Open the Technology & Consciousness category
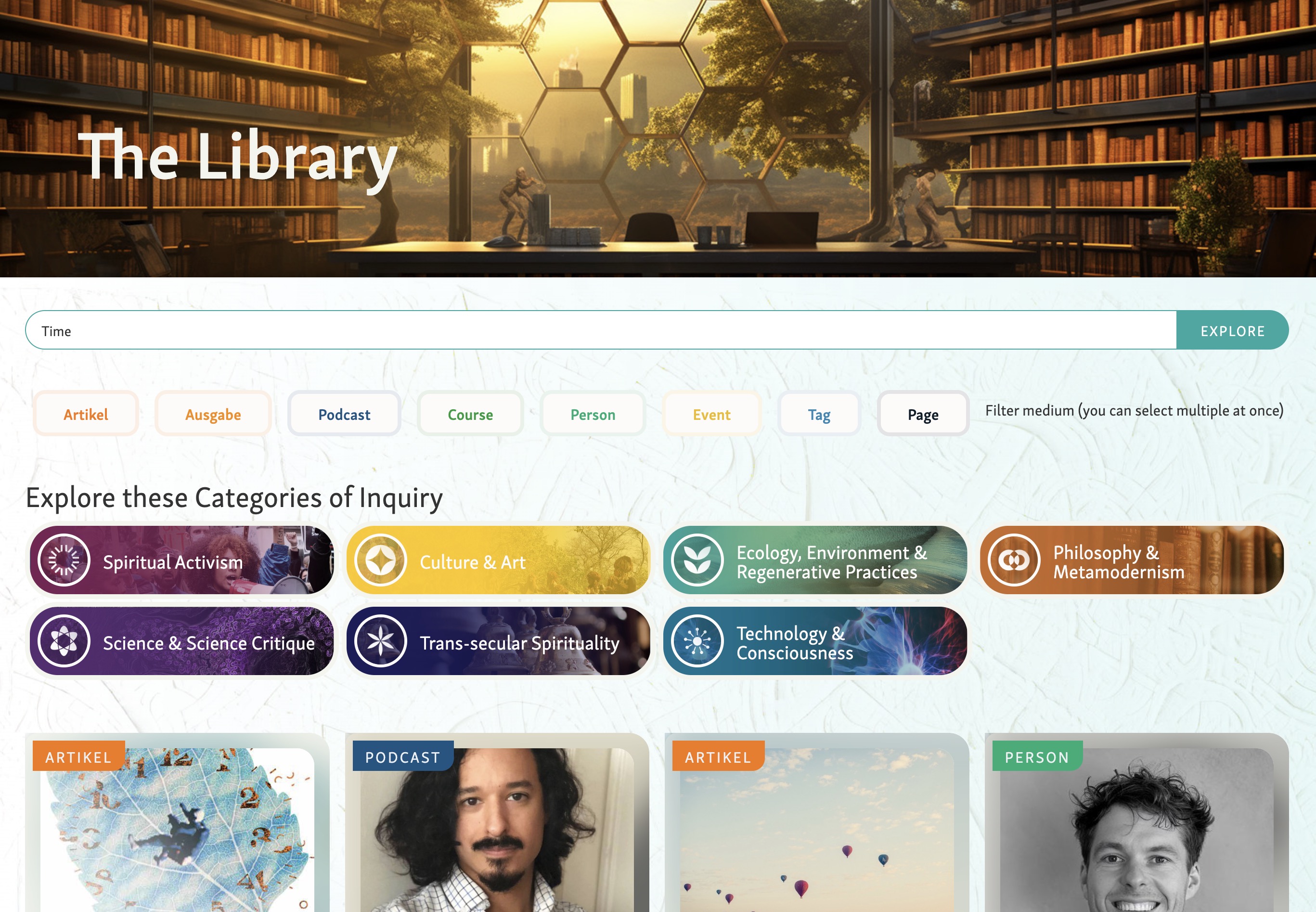Image resolution: width=1316 pixels, height=912 pixels. [x=815, y=641]
